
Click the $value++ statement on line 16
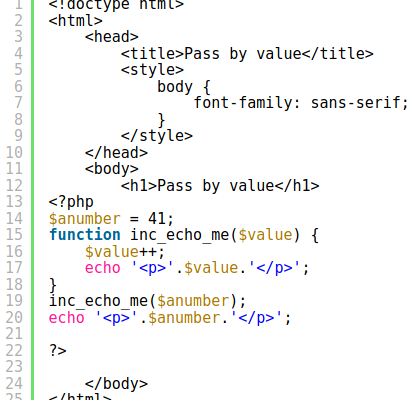tap(125, 252)
